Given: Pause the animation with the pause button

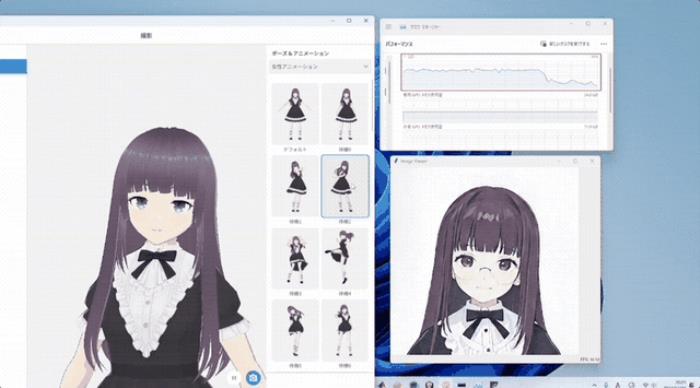Looking at the screenshot, I should pos(233,378).
